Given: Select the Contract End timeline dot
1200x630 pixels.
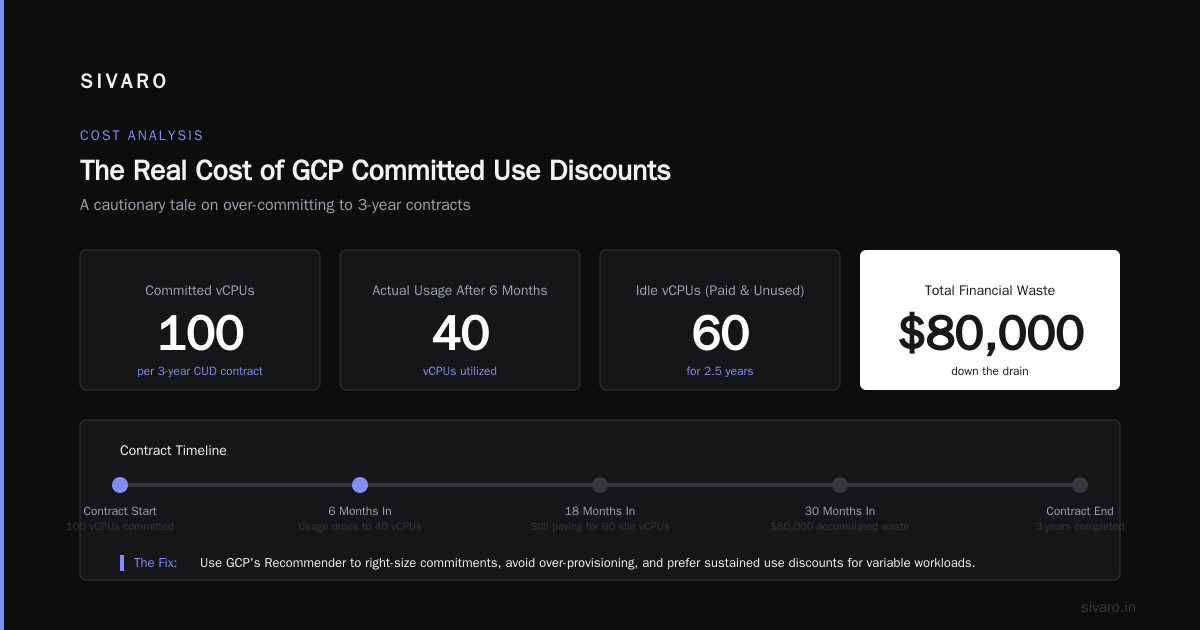Looking at the screenshot, I should point(1080,485).
